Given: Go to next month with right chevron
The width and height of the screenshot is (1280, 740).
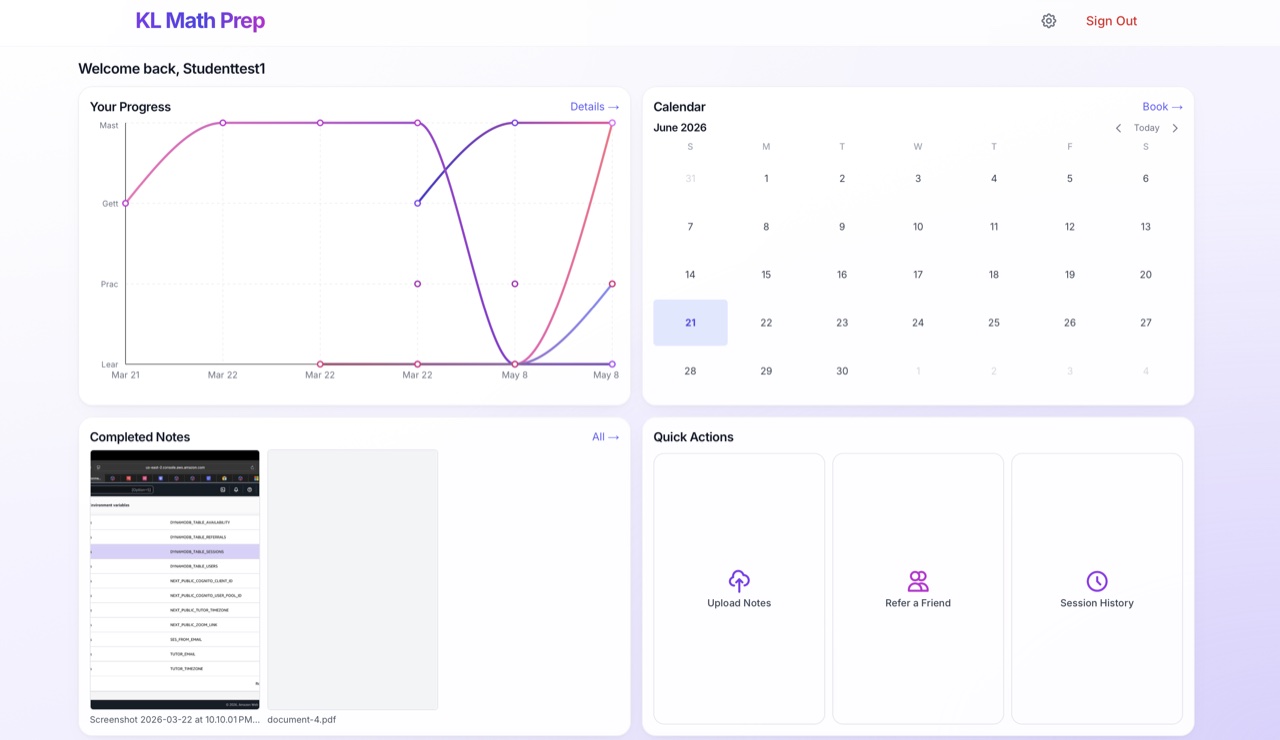Looking at the screenshot, I should 1175,128.
